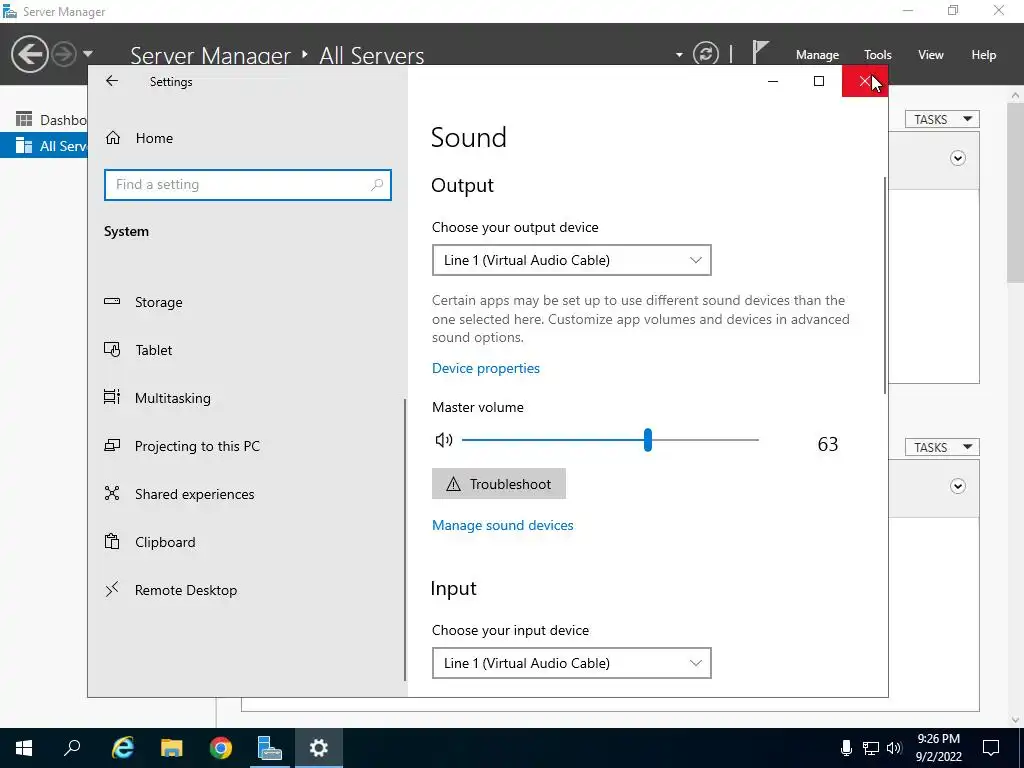
Task: Open Manage sound devices link
Action: coord(503,525)
